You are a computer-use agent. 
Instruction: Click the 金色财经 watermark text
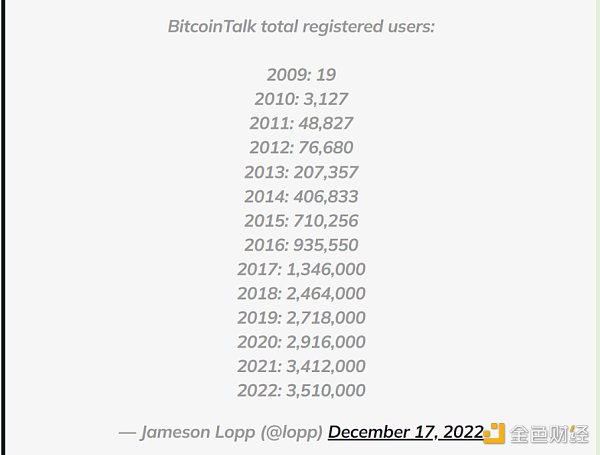point(552,434)
